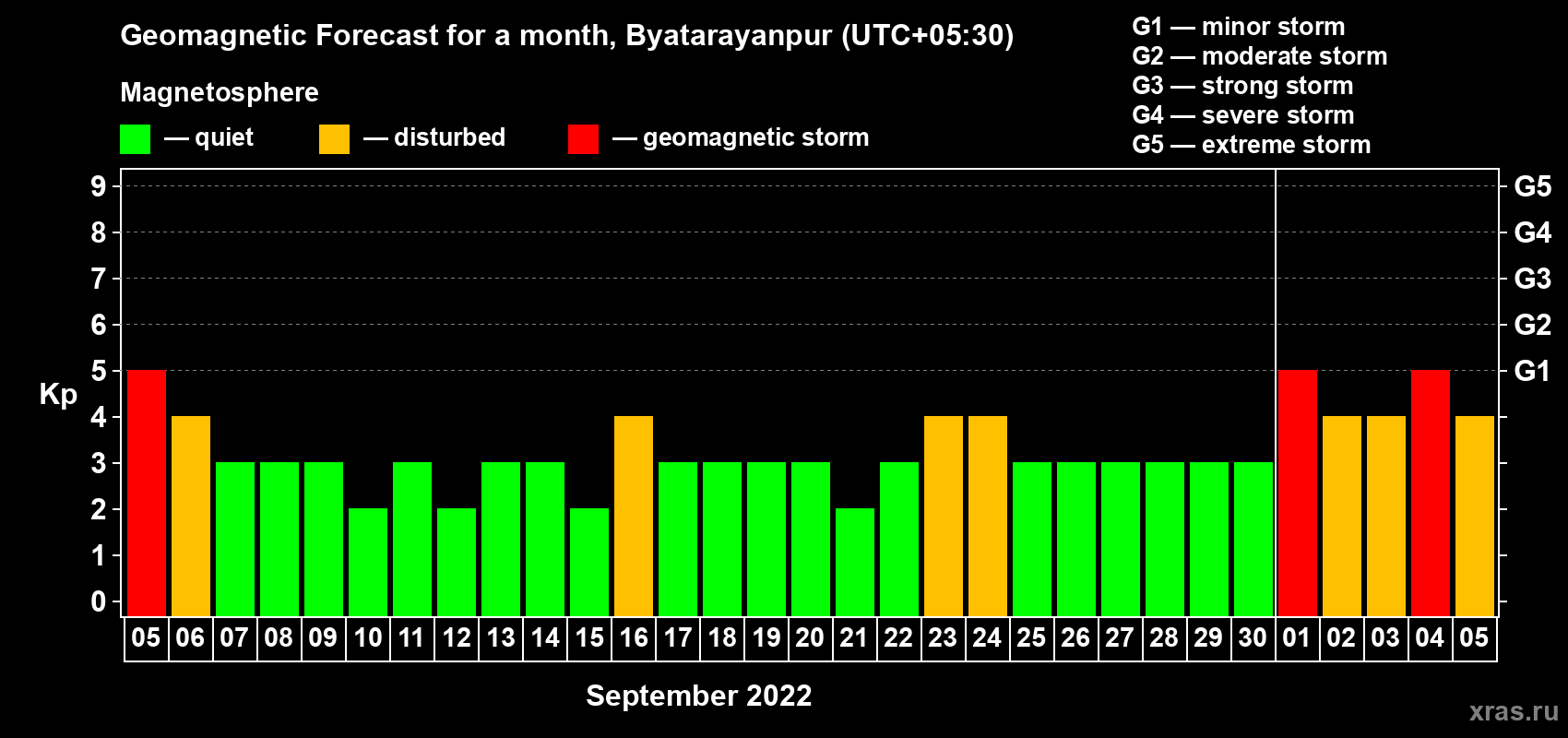Click the orange bar above date 16
Screen dimensions: 1568x738
point(634,516)
